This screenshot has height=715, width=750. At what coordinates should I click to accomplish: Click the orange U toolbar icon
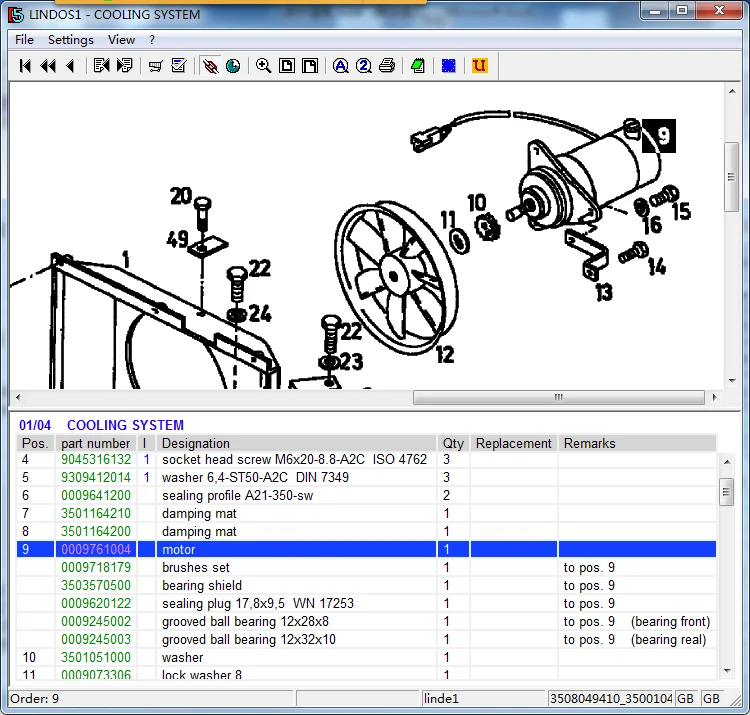(x=479, y=66)
